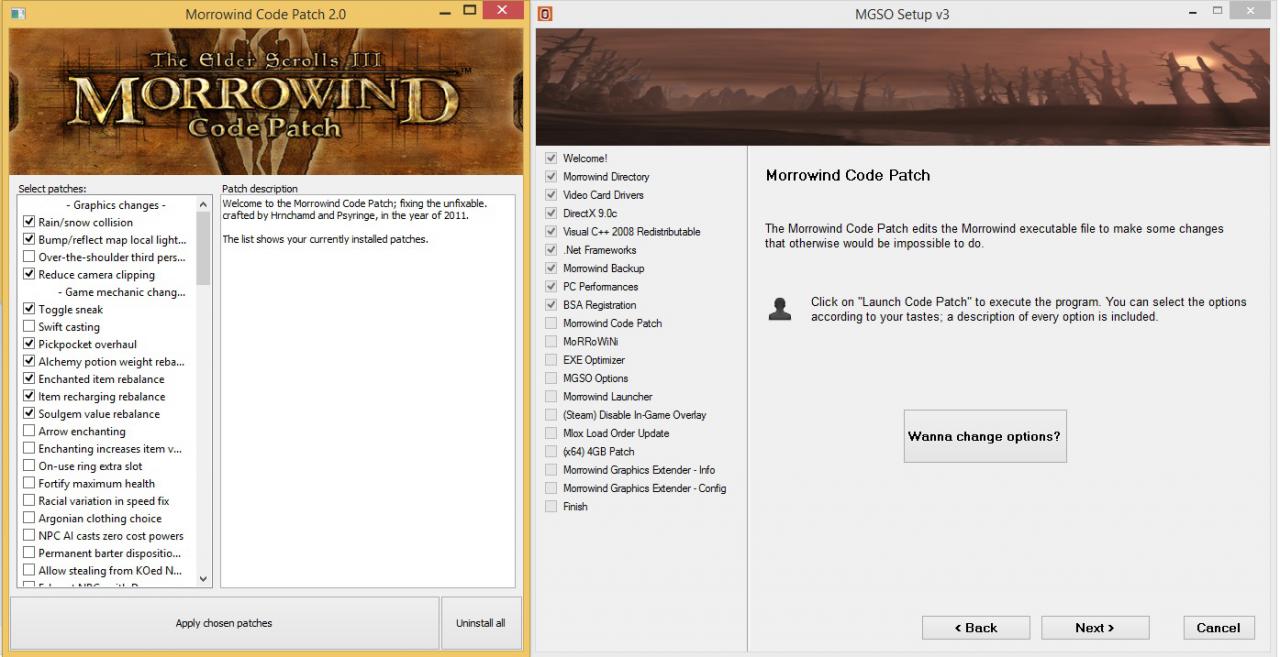Click the MGSO Options step checkbox
The width and height of the screenshot is (1280, 657).
551,378
